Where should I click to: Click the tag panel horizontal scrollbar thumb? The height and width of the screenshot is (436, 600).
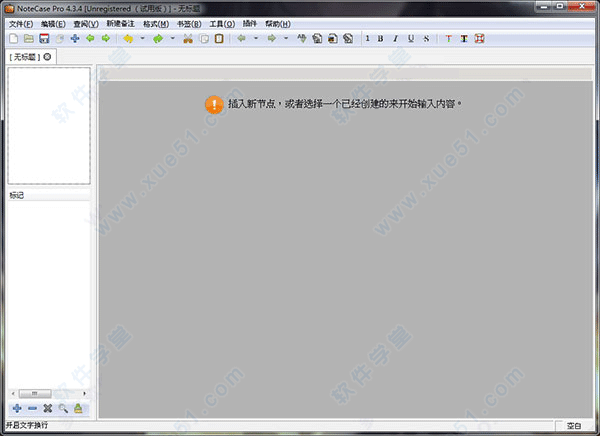[35, 394]
